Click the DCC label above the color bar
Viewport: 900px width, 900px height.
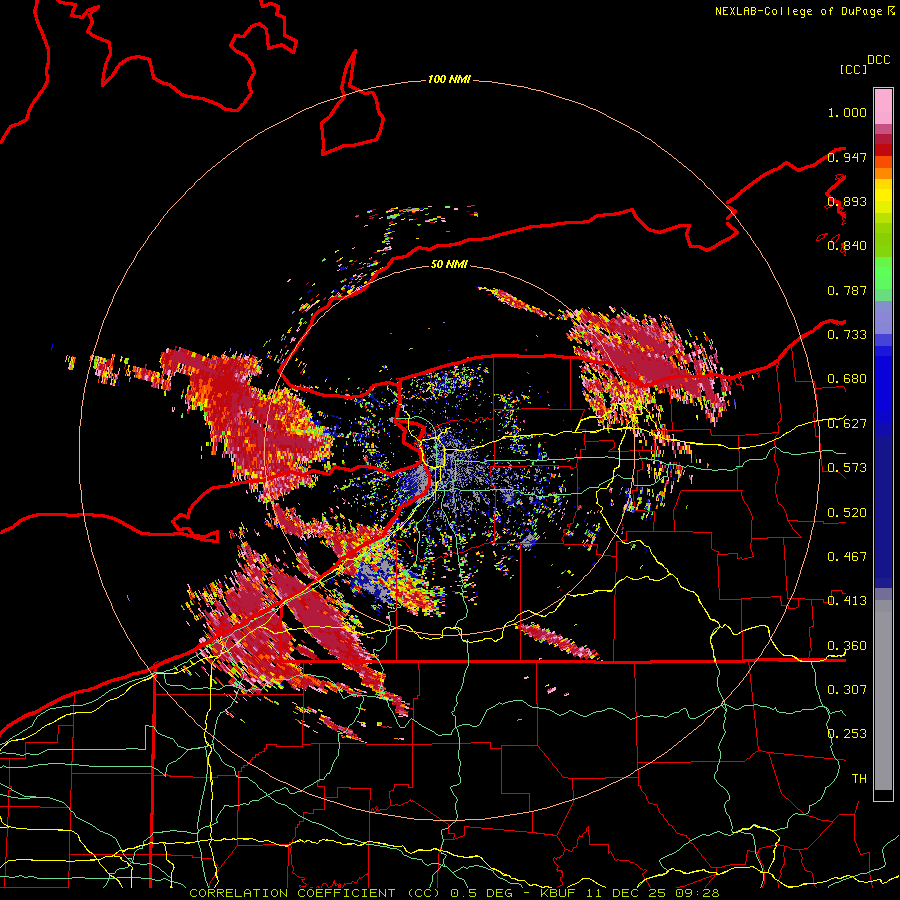coord(879,60)
